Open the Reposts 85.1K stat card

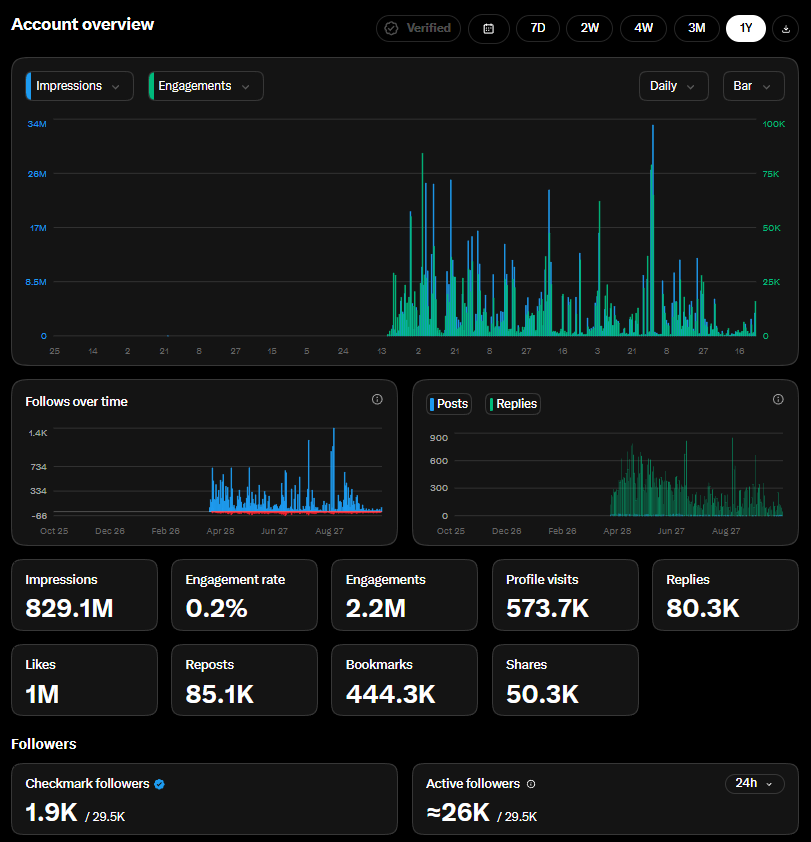(x=244, y=680)
